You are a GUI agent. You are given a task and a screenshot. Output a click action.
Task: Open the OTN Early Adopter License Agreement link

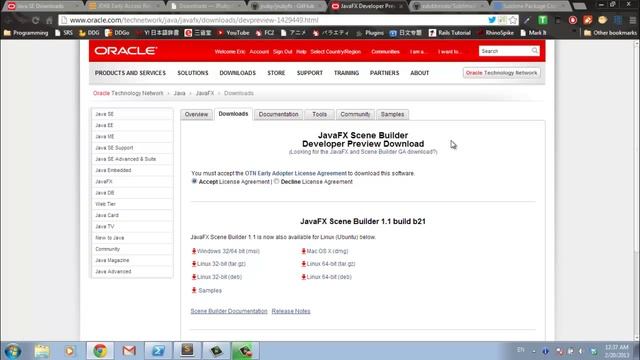296,173
